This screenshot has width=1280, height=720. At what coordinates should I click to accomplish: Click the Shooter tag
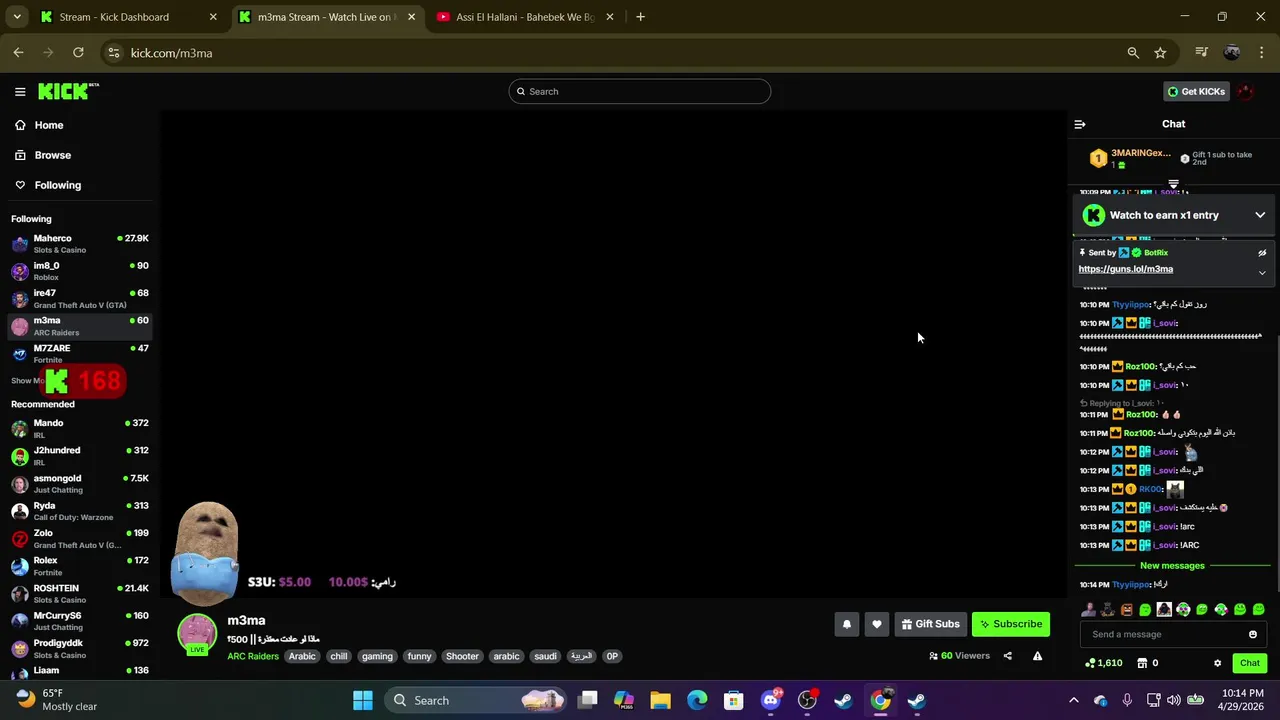pyautogui.click(x=462, y=657)
